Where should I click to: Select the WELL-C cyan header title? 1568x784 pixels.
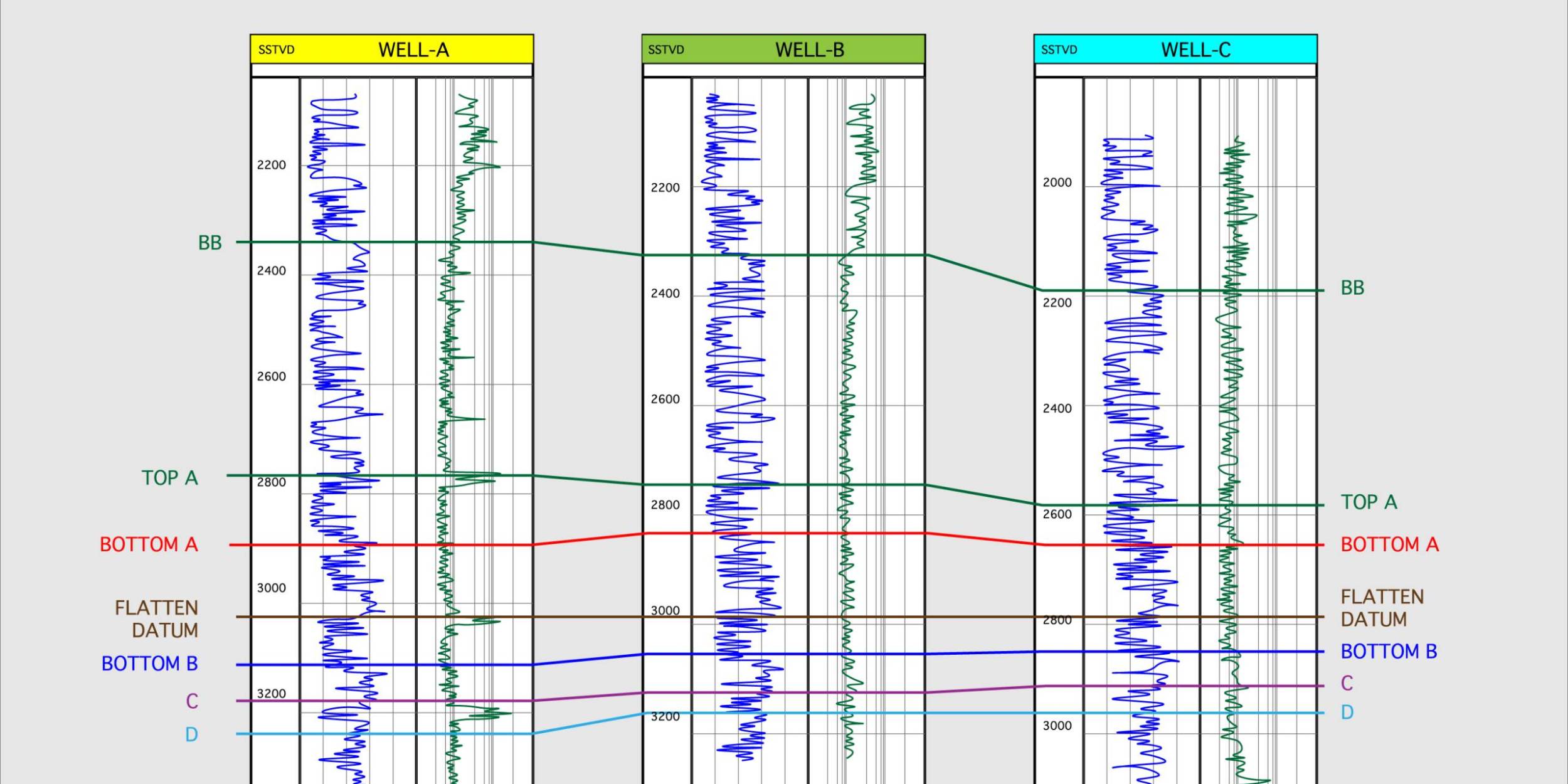point(1195,50)
